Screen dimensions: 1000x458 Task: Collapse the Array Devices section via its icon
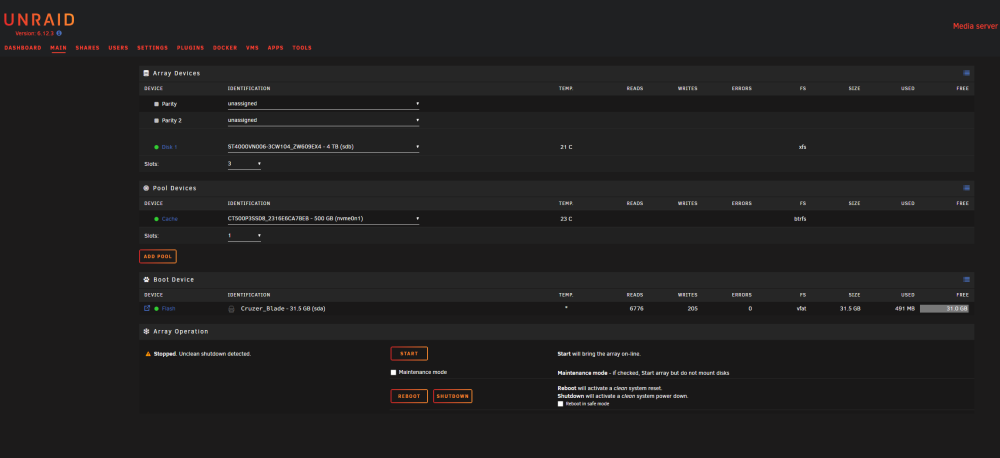pos(966,73)
